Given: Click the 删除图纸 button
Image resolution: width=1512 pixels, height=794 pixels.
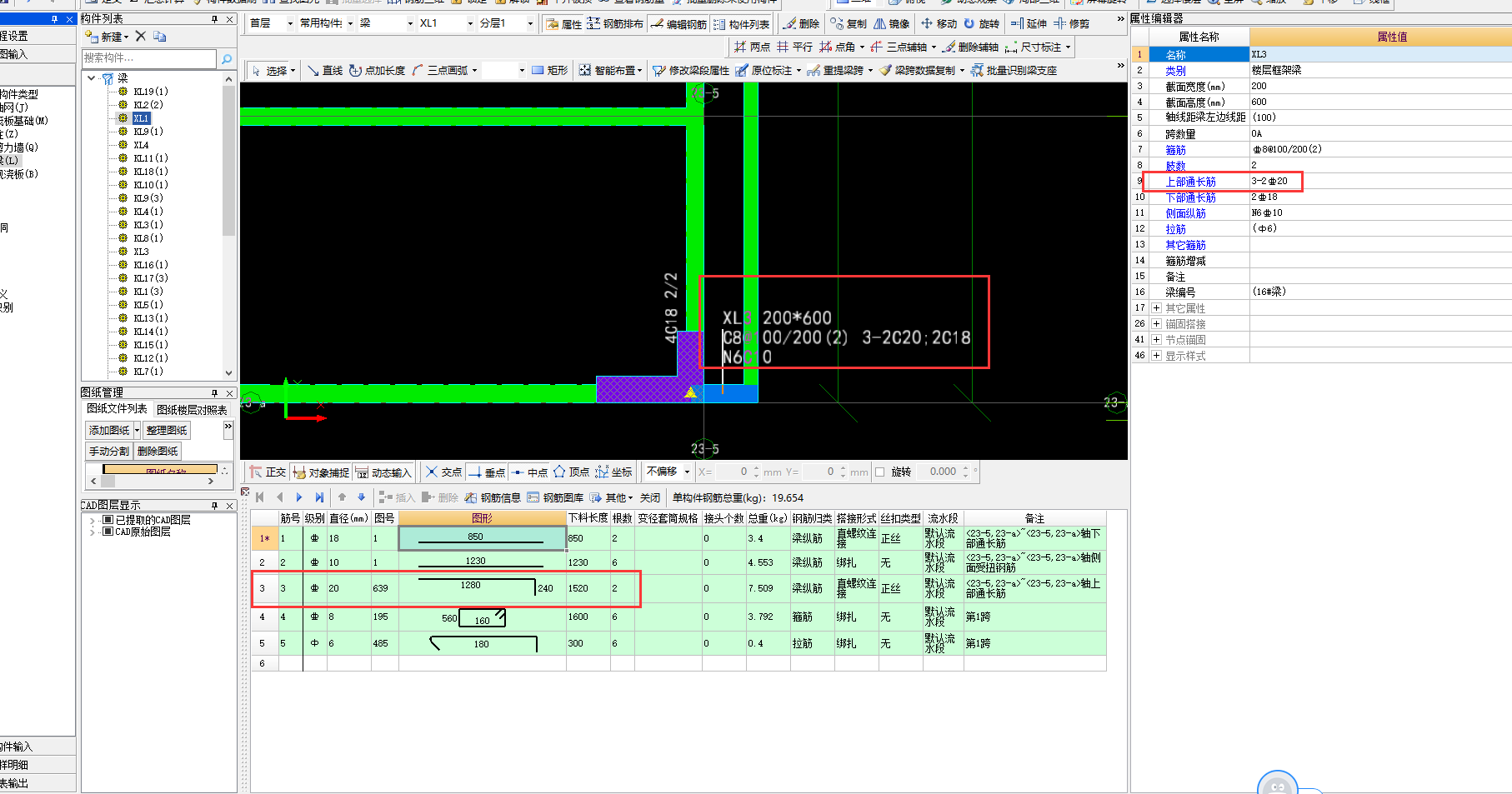Looking at the screenshot, I should click(x=158, y=451).
